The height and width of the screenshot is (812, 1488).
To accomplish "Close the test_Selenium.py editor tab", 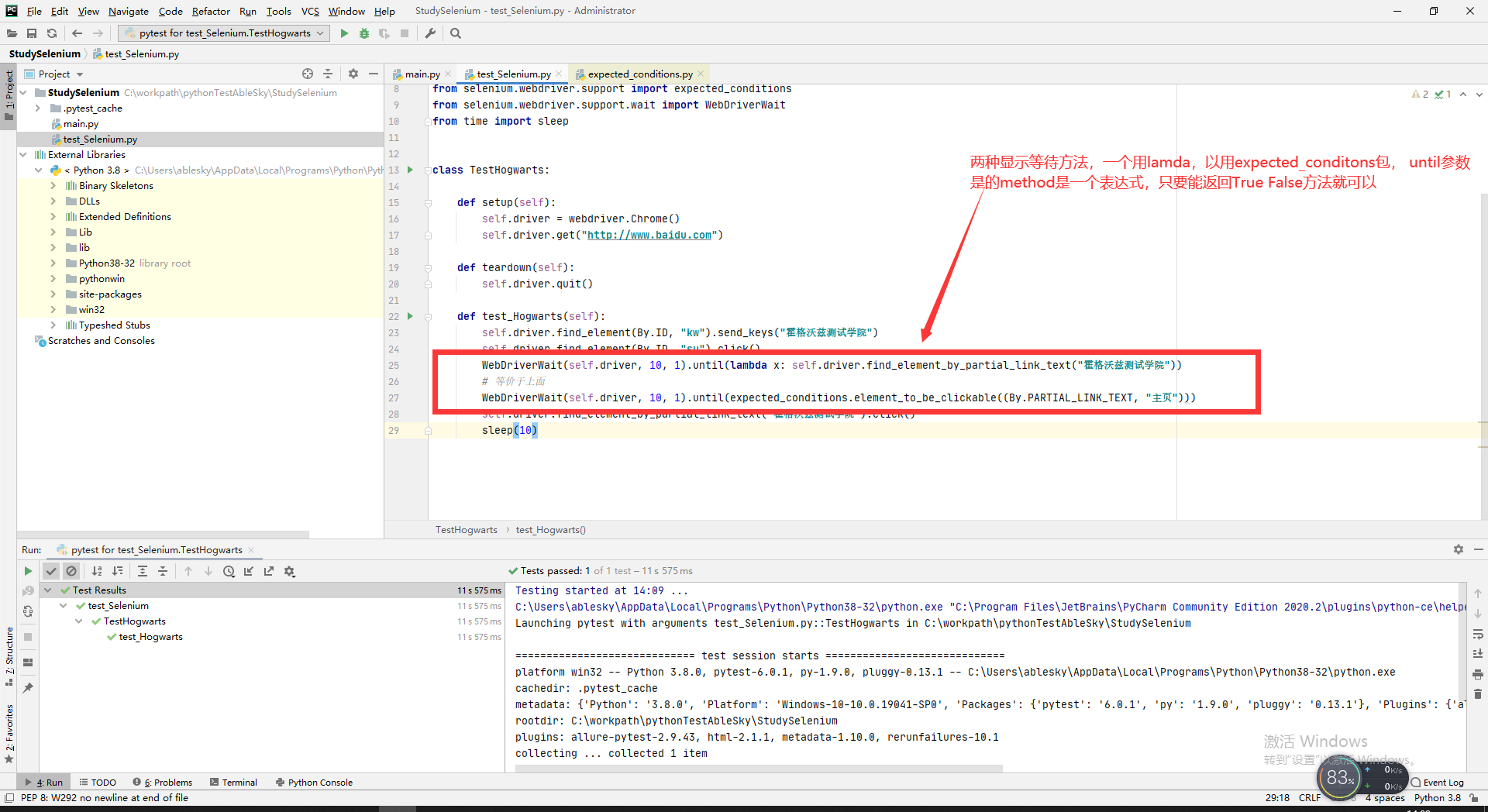I will click(559, 74).
